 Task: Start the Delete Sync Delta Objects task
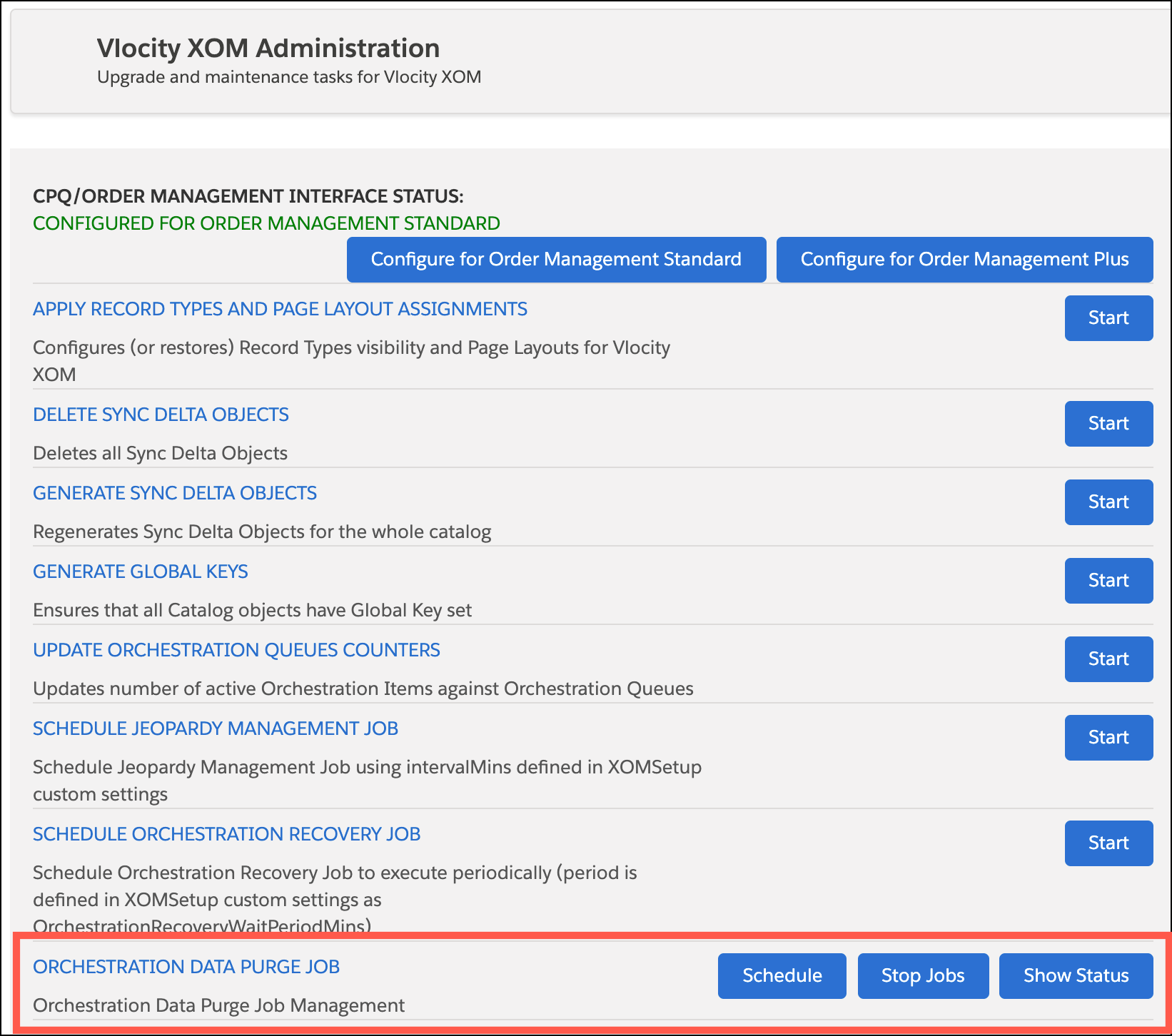pos(1108,424)
